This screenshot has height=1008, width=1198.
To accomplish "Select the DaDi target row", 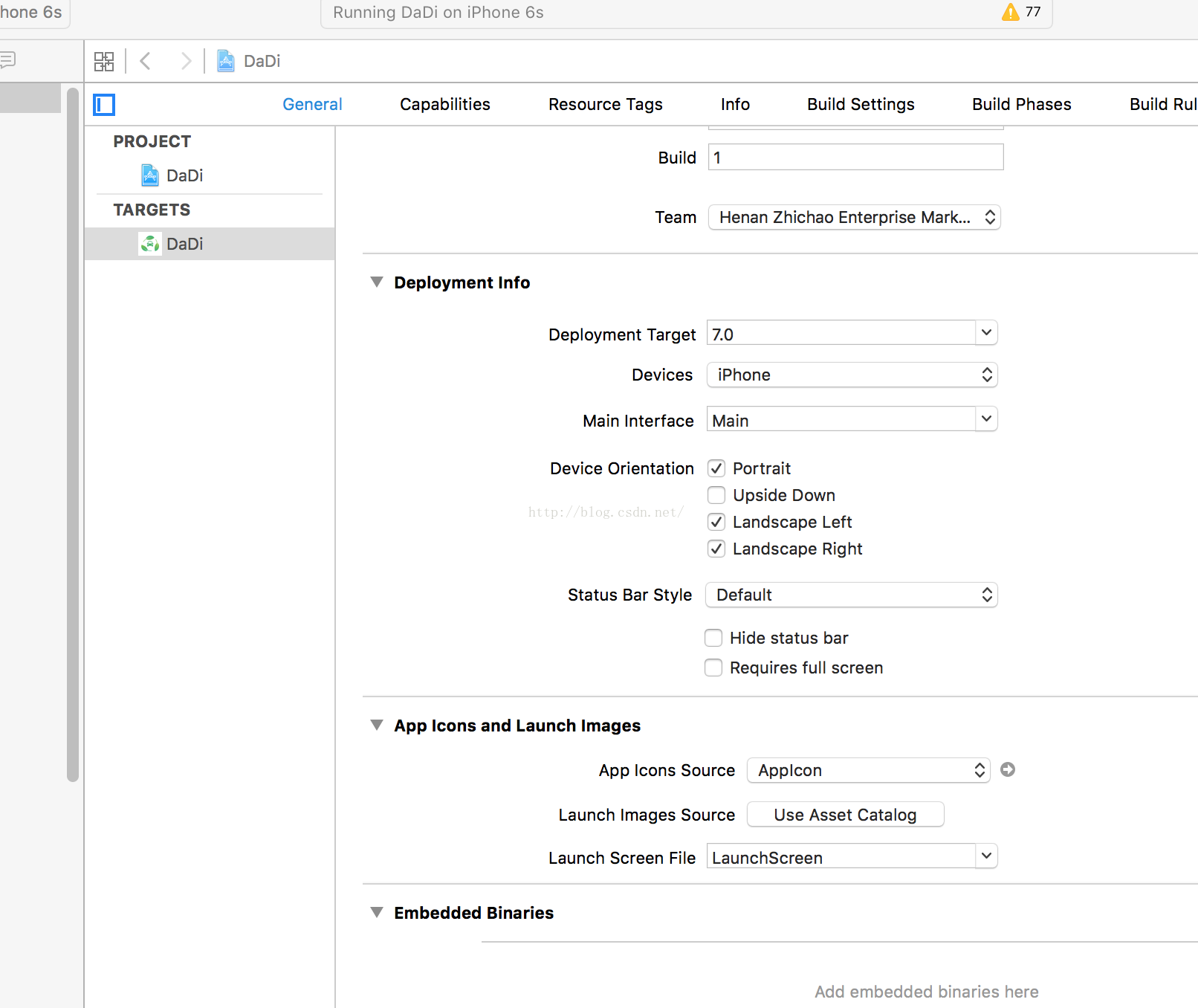I will 210,244.
